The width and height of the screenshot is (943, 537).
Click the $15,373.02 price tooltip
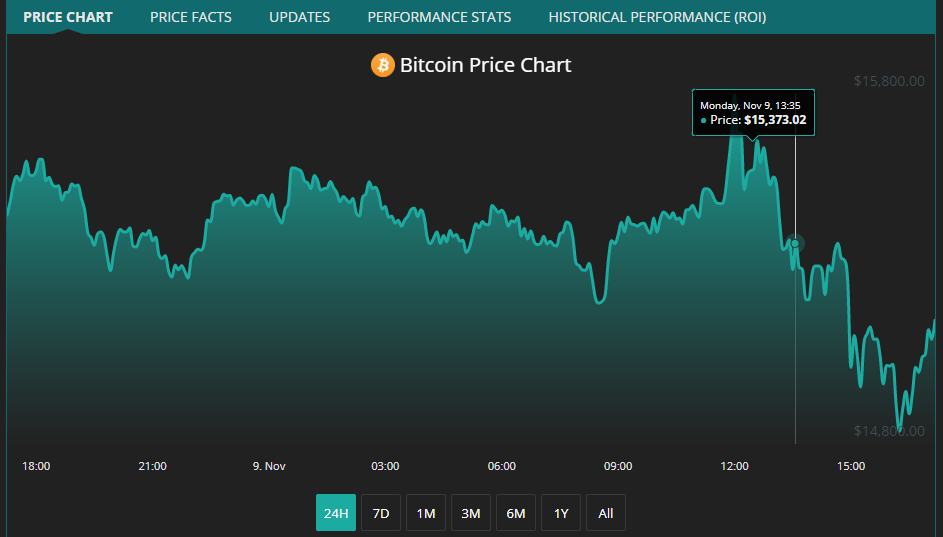point(754,113)
